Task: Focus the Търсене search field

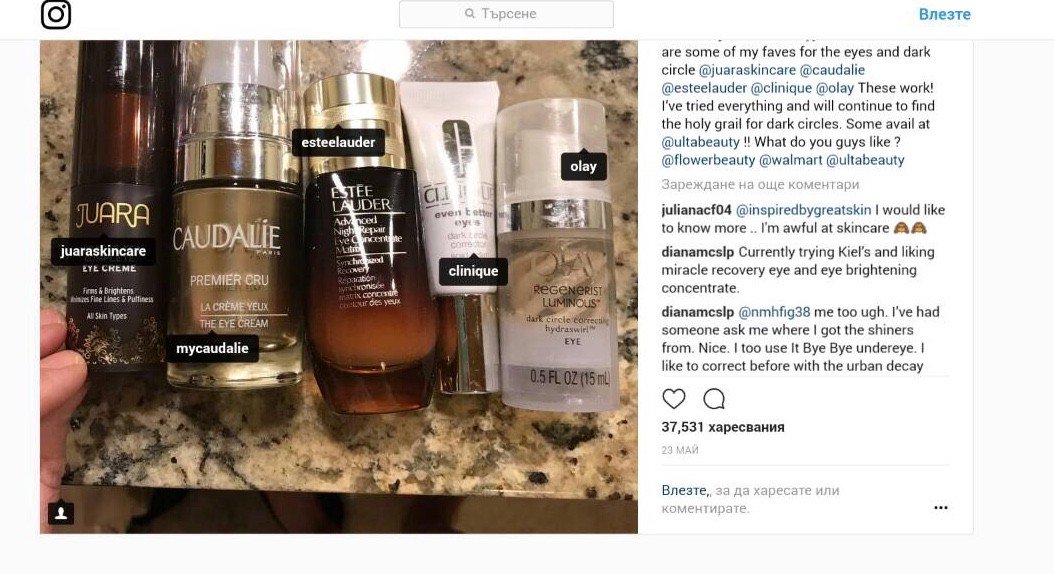Action: click(x=506, y=14)
